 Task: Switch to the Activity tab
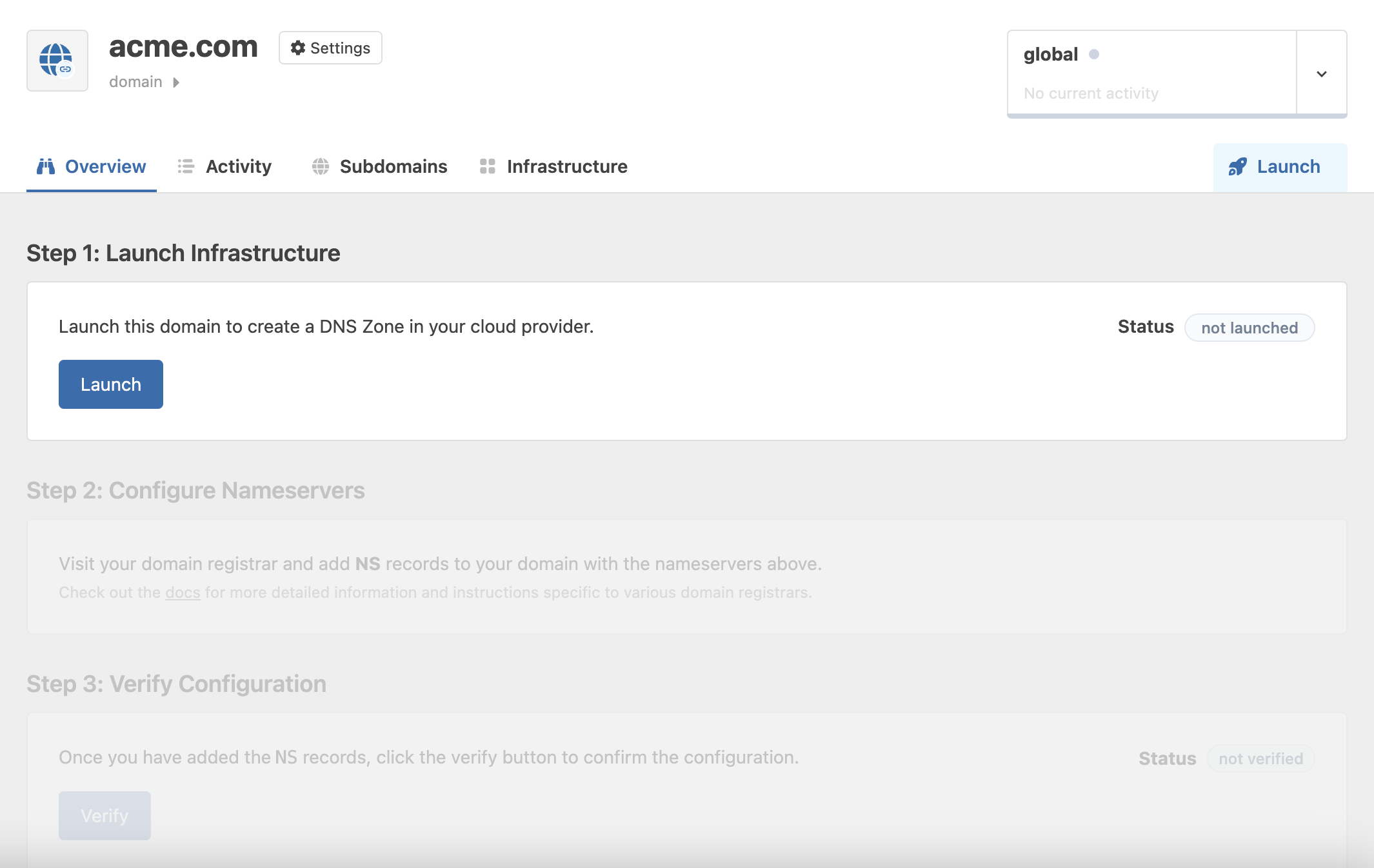click(224, 166)
